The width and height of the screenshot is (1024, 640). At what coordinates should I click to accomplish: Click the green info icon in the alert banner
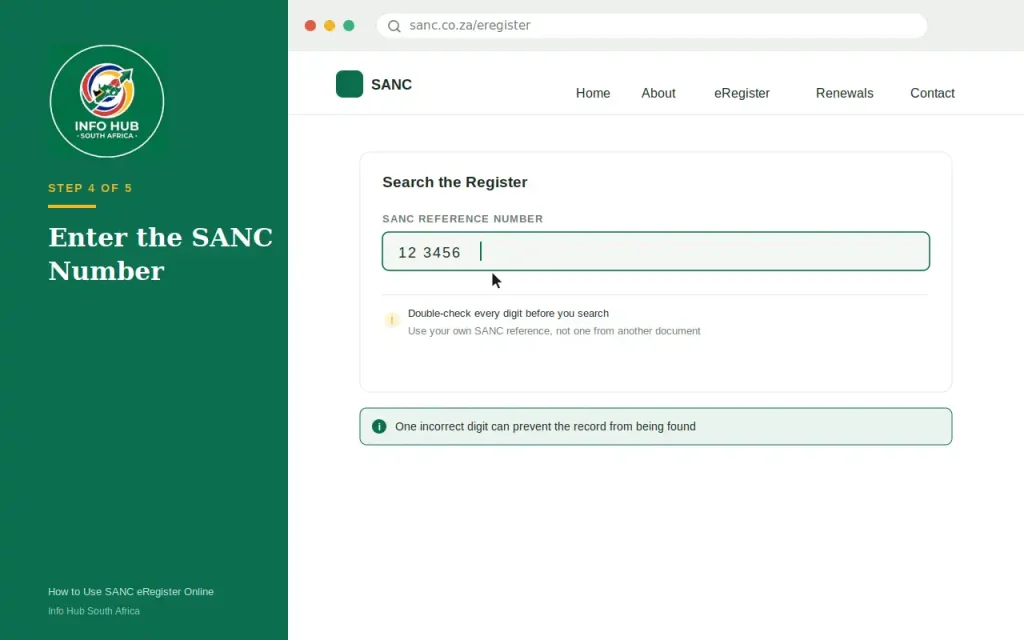[379, 426]
